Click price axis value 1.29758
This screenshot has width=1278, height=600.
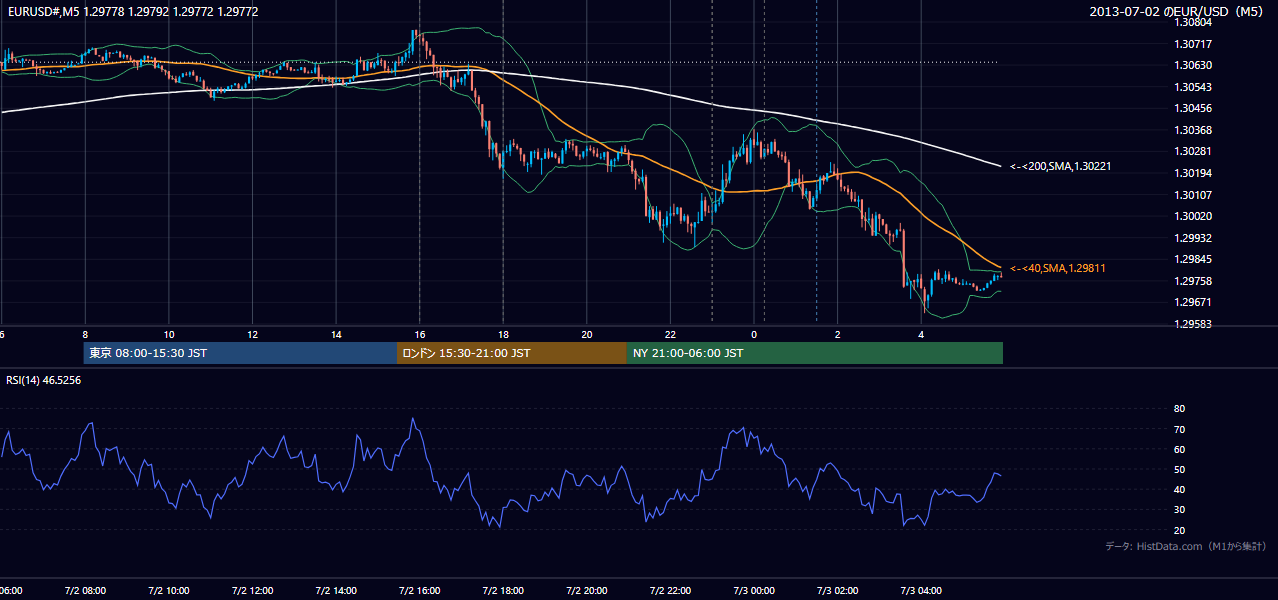click(x=1193, y=281)
